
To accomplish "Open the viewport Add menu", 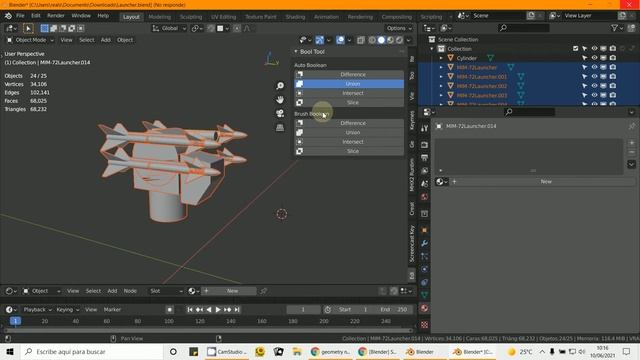I will pyautogui.click(x=106, y=40).
